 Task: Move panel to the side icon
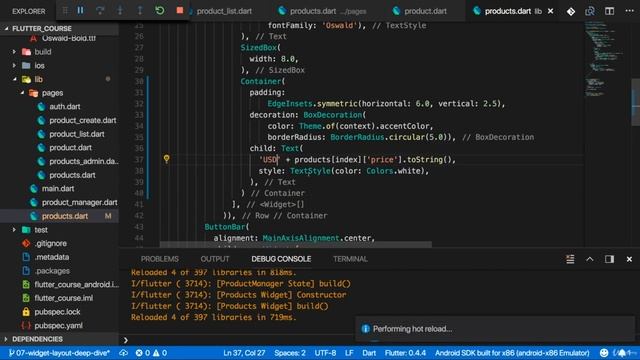[609, 259]
